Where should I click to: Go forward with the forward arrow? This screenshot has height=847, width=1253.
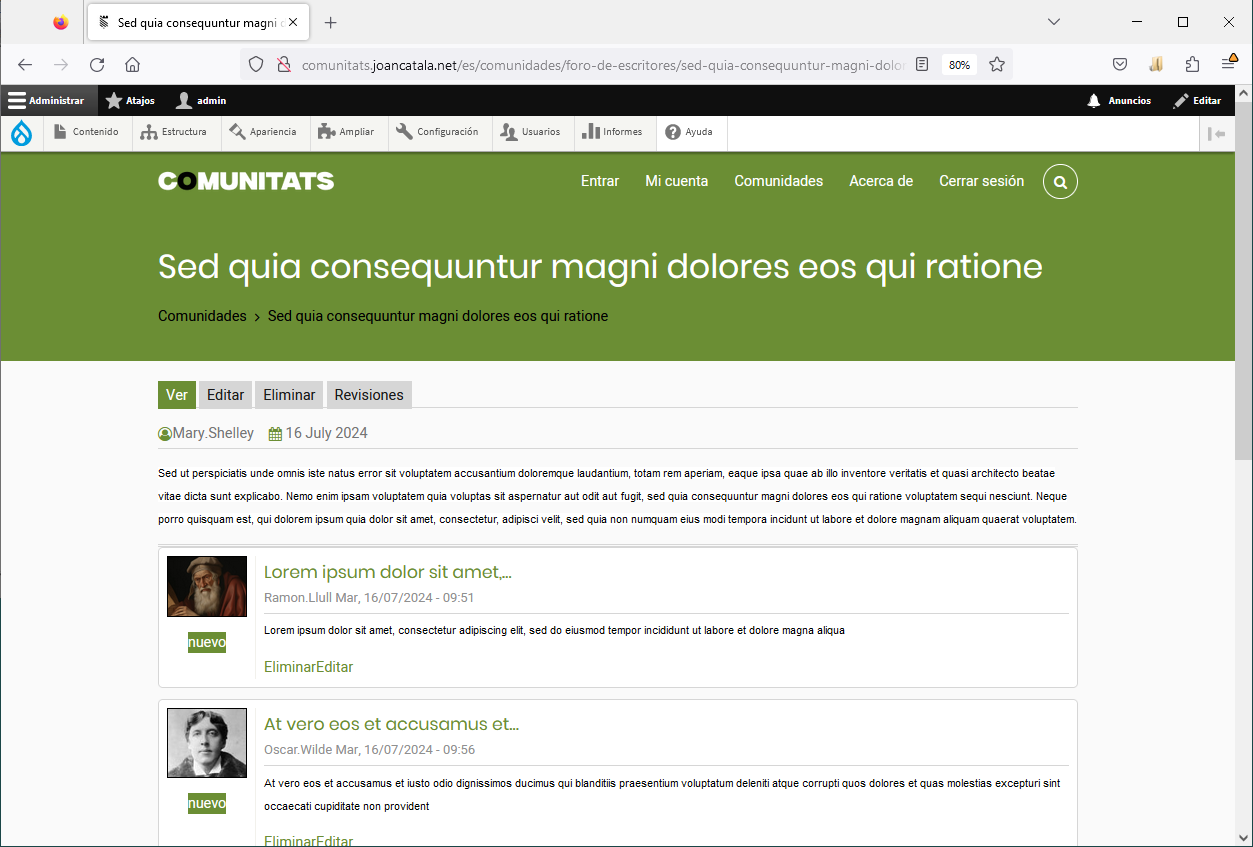click(61, 64)
